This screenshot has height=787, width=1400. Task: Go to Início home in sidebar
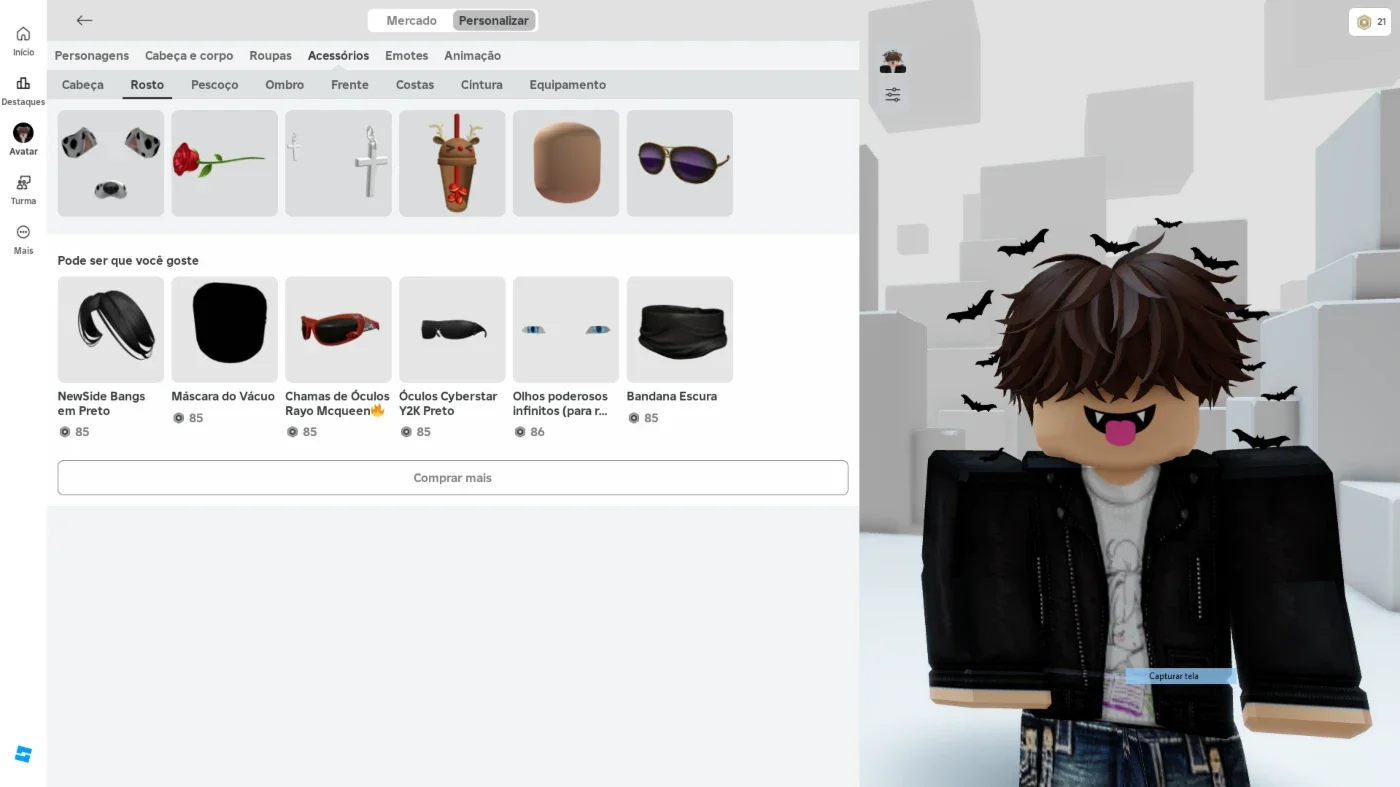23,41
